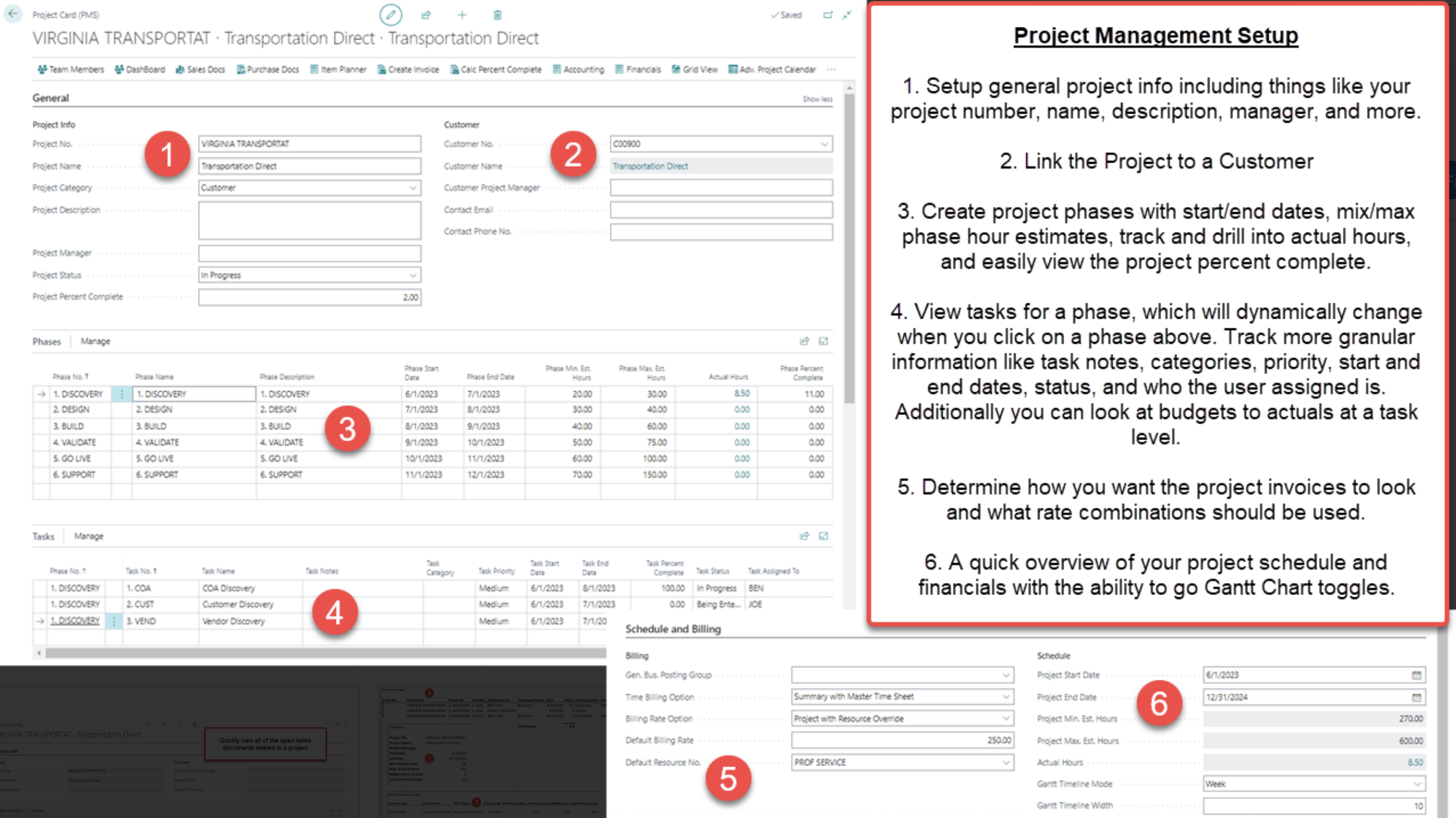The image size is (1456, 818).
Task: Expand Tasks section with maximize icon
Action: 824,536
